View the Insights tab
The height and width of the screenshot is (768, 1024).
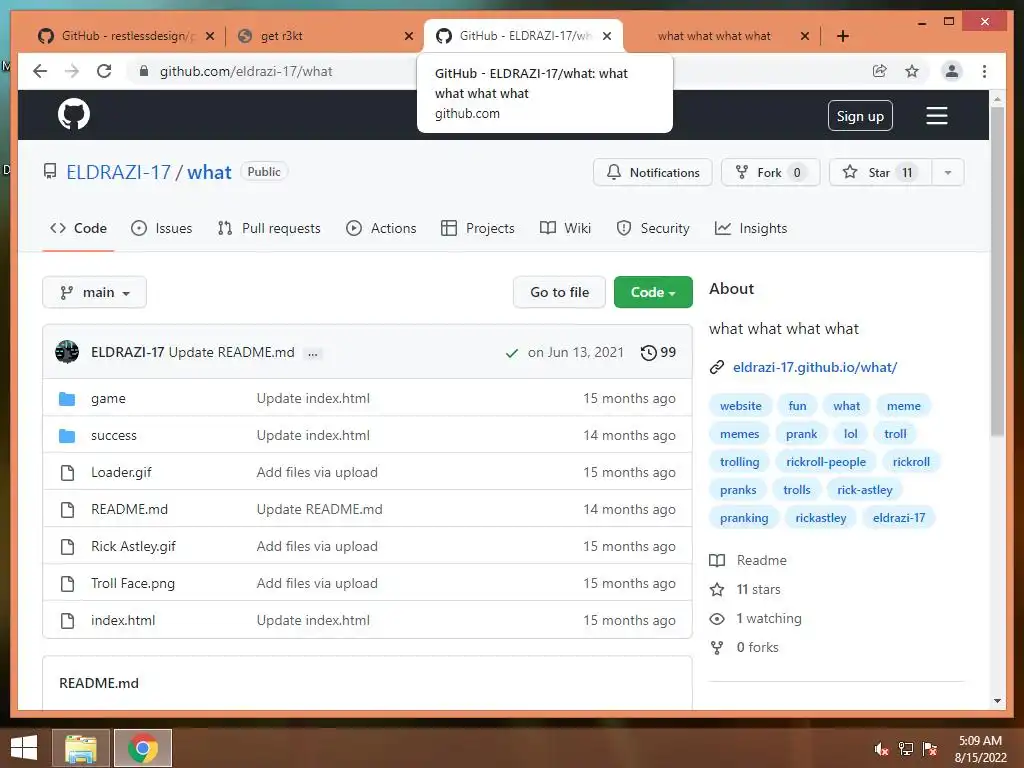tap(751, 228)
